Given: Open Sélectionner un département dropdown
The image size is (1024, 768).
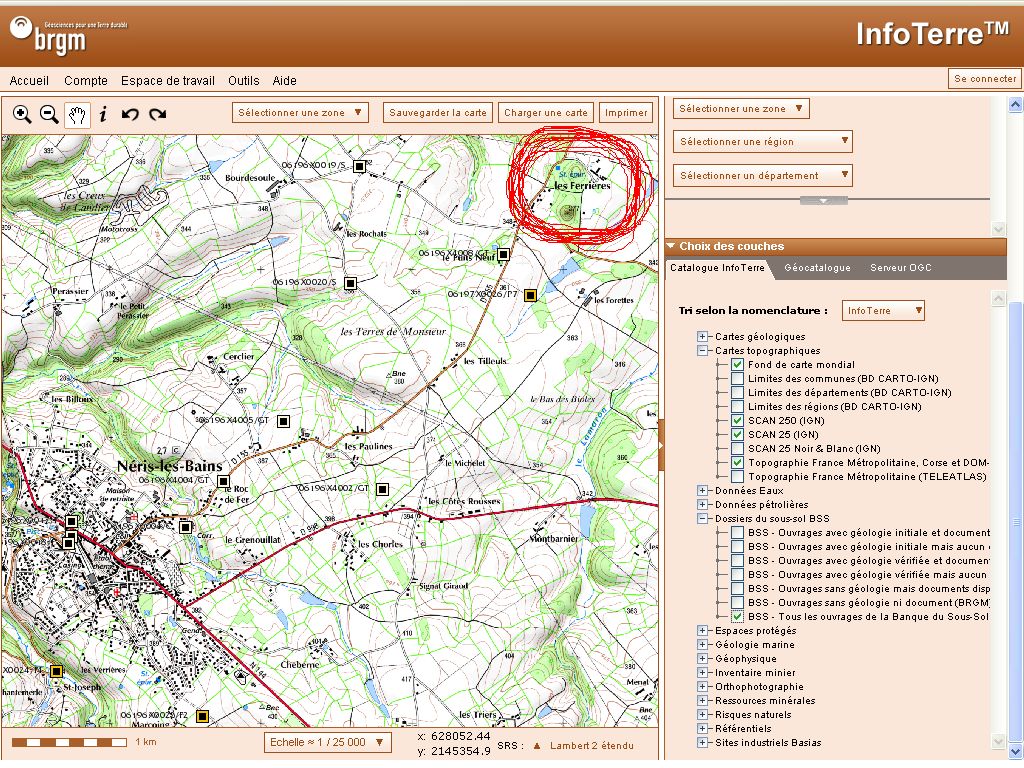Looking at the screenshot, I should point(762,176).
